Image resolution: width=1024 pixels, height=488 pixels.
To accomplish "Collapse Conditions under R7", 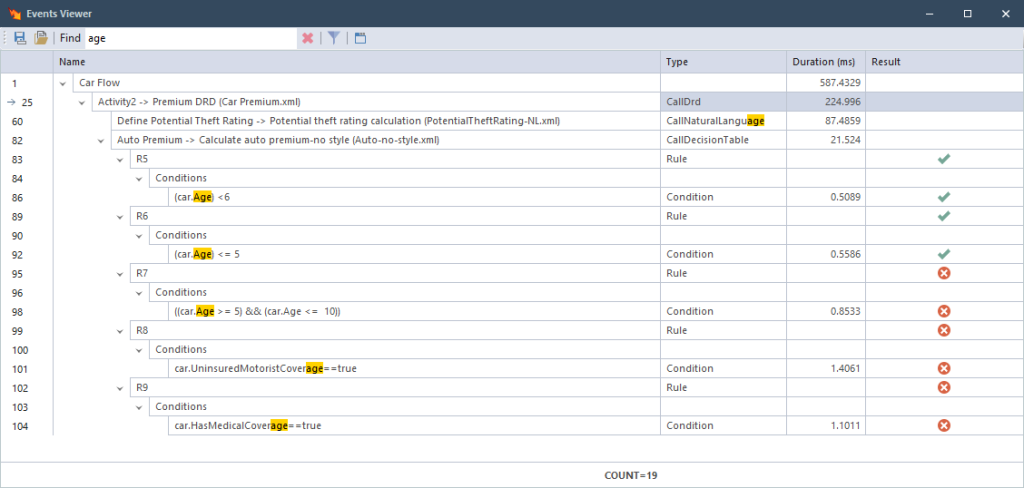I will 138,292.
